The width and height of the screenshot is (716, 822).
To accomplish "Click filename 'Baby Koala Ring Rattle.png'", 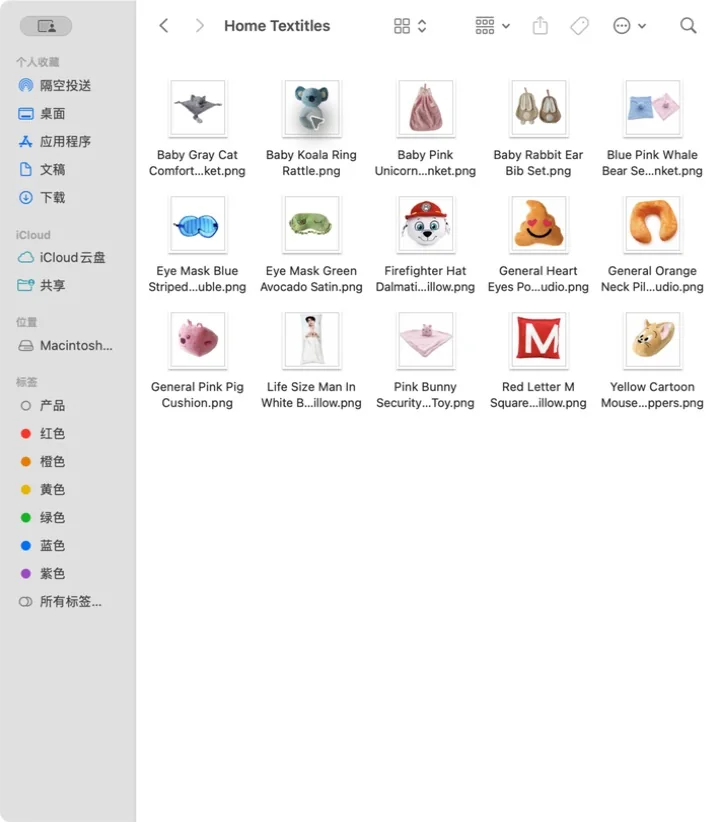I will point(311,163).
